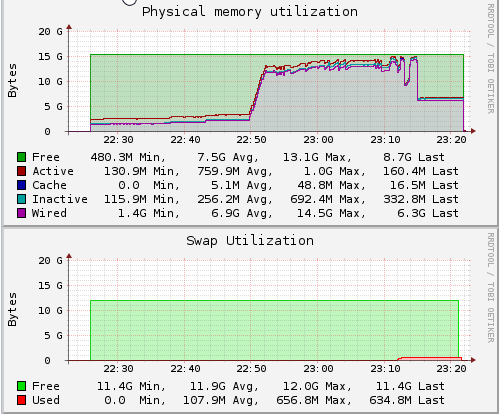The height and width of the screenshot is (414, 500).
Task: Click the 'Wired' legend label
Action: 49,213
